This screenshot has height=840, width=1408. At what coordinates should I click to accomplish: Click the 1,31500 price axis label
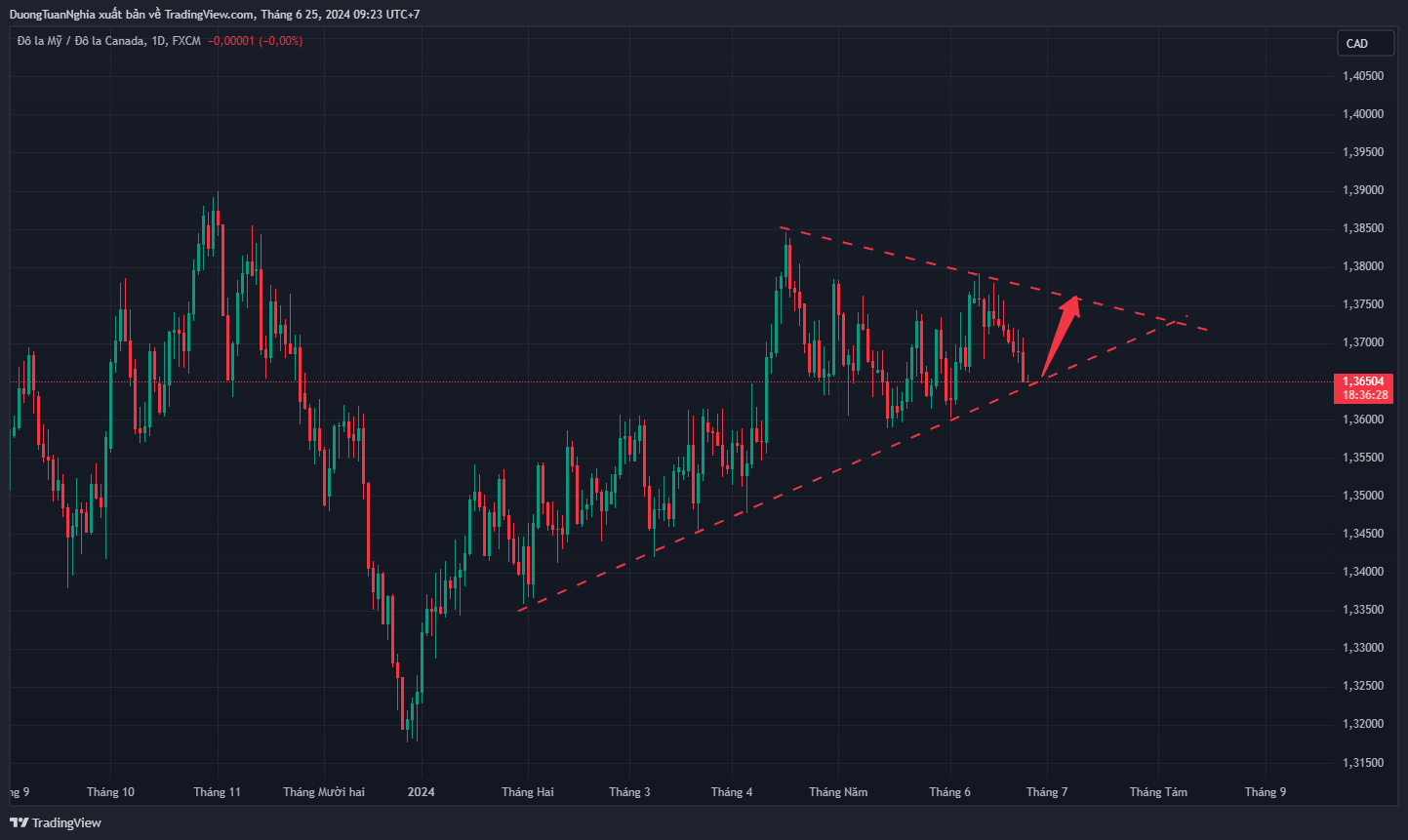click(x=1363, y=763)
